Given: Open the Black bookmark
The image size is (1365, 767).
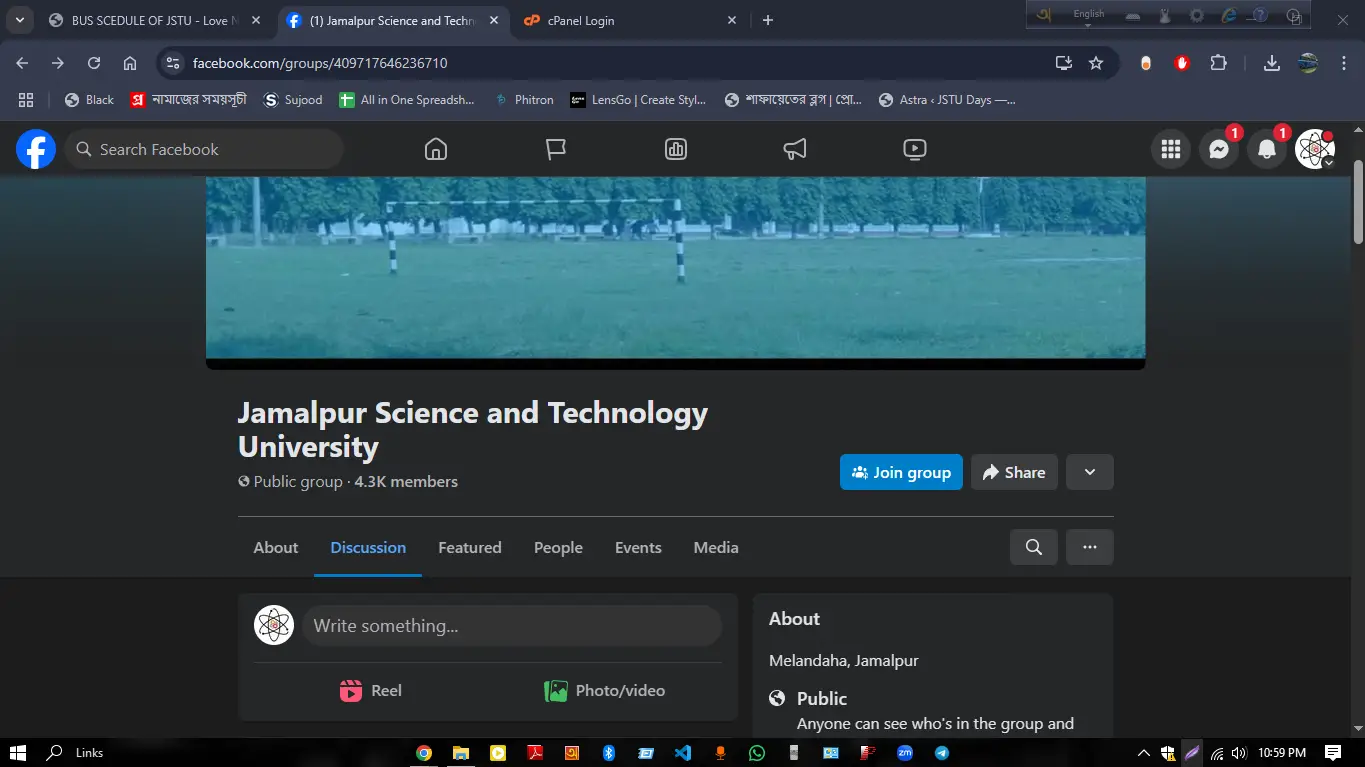Looking at the screenshot, I should pyautogui.click(x=89, y=100).
